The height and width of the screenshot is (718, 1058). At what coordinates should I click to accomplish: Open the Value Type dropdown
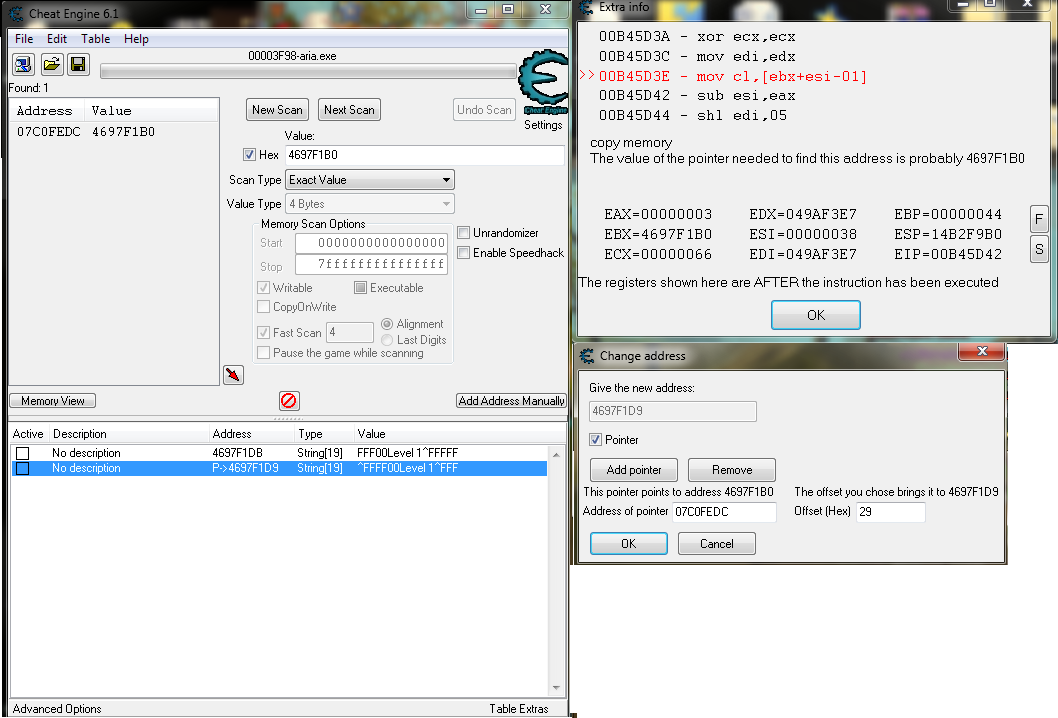(x=369, y=204)
